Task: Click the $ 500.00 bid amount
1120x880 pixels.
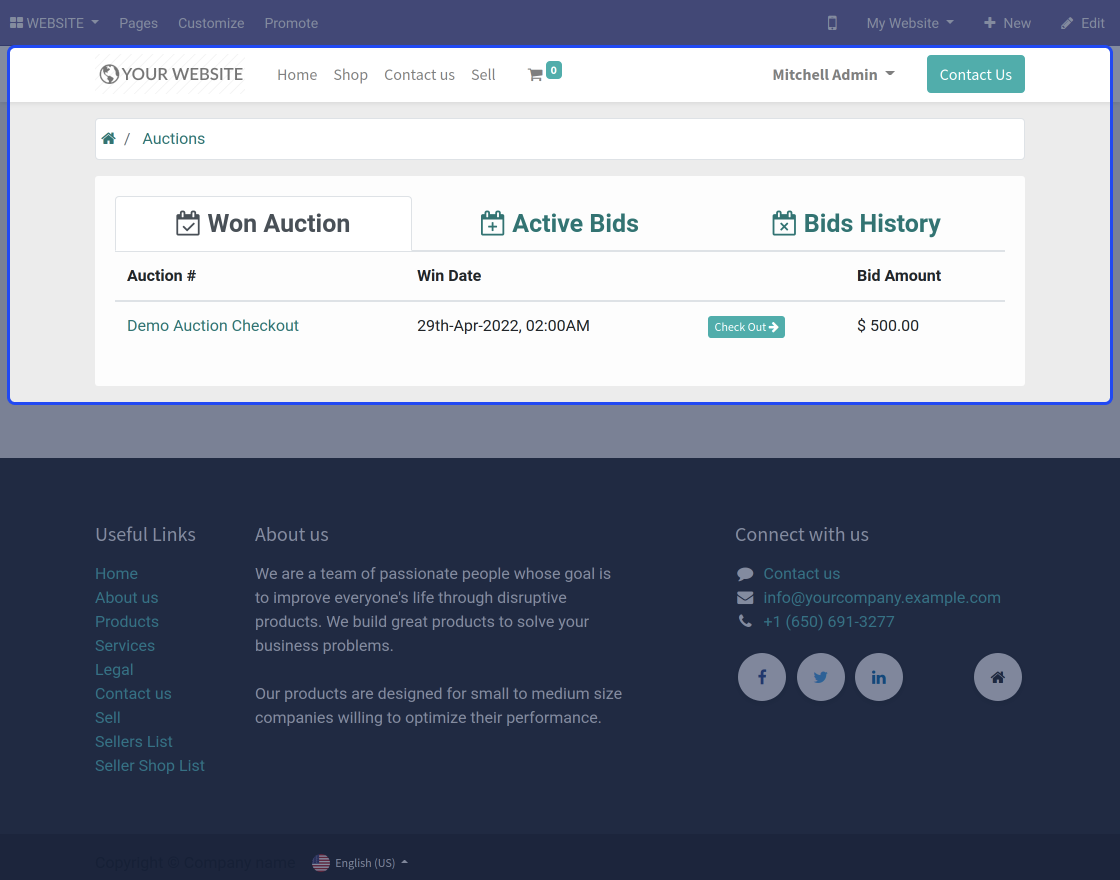Action: (888, 326)
